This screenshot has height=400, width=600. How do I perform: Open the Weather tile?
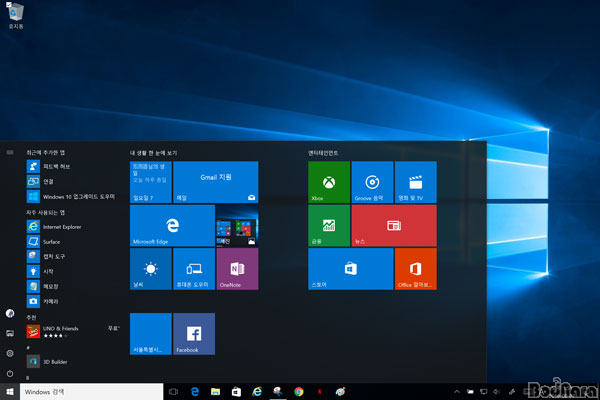tap(150, 269)
